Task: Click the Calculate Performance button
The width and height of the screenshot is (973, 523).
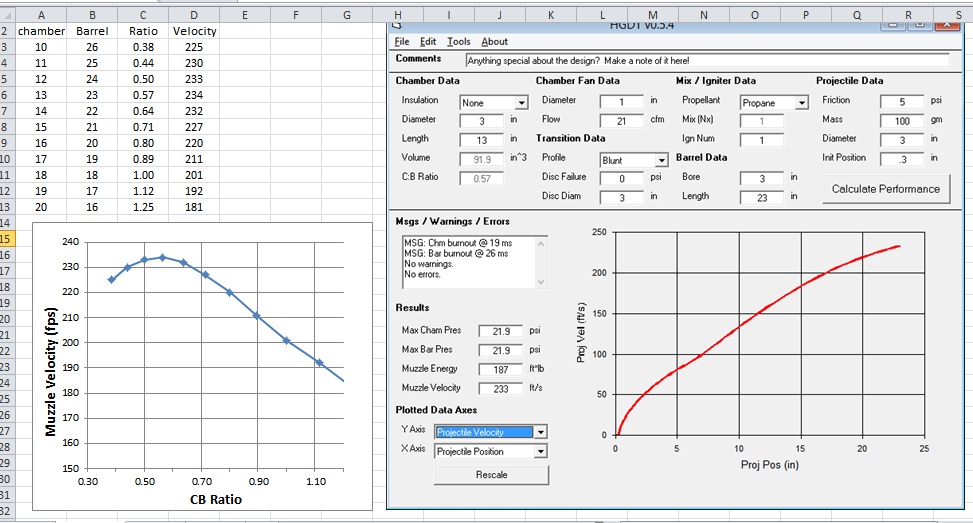Action: [x=886, y=188]
